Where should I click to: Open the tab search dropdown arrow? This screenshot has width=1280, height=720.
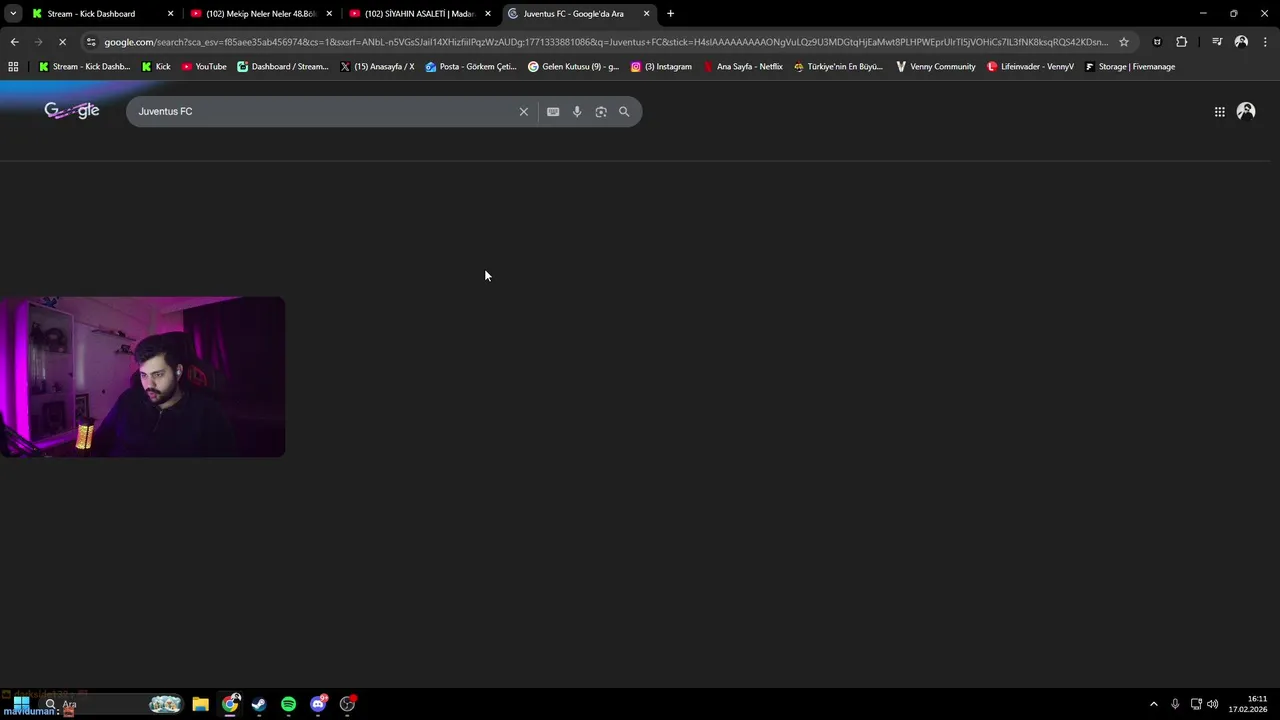coord(13,14)
